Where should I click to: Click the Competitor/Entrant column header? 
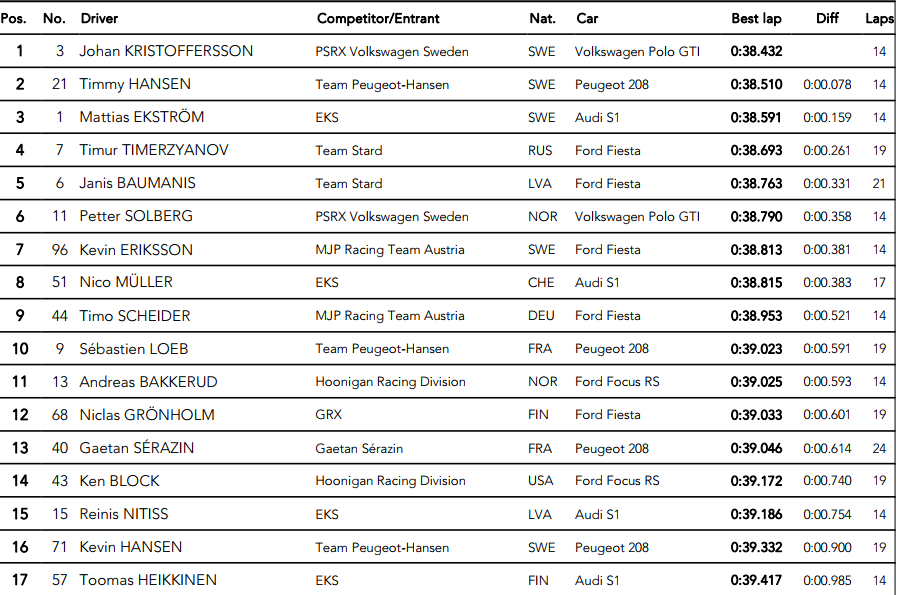tap(378, 18)
